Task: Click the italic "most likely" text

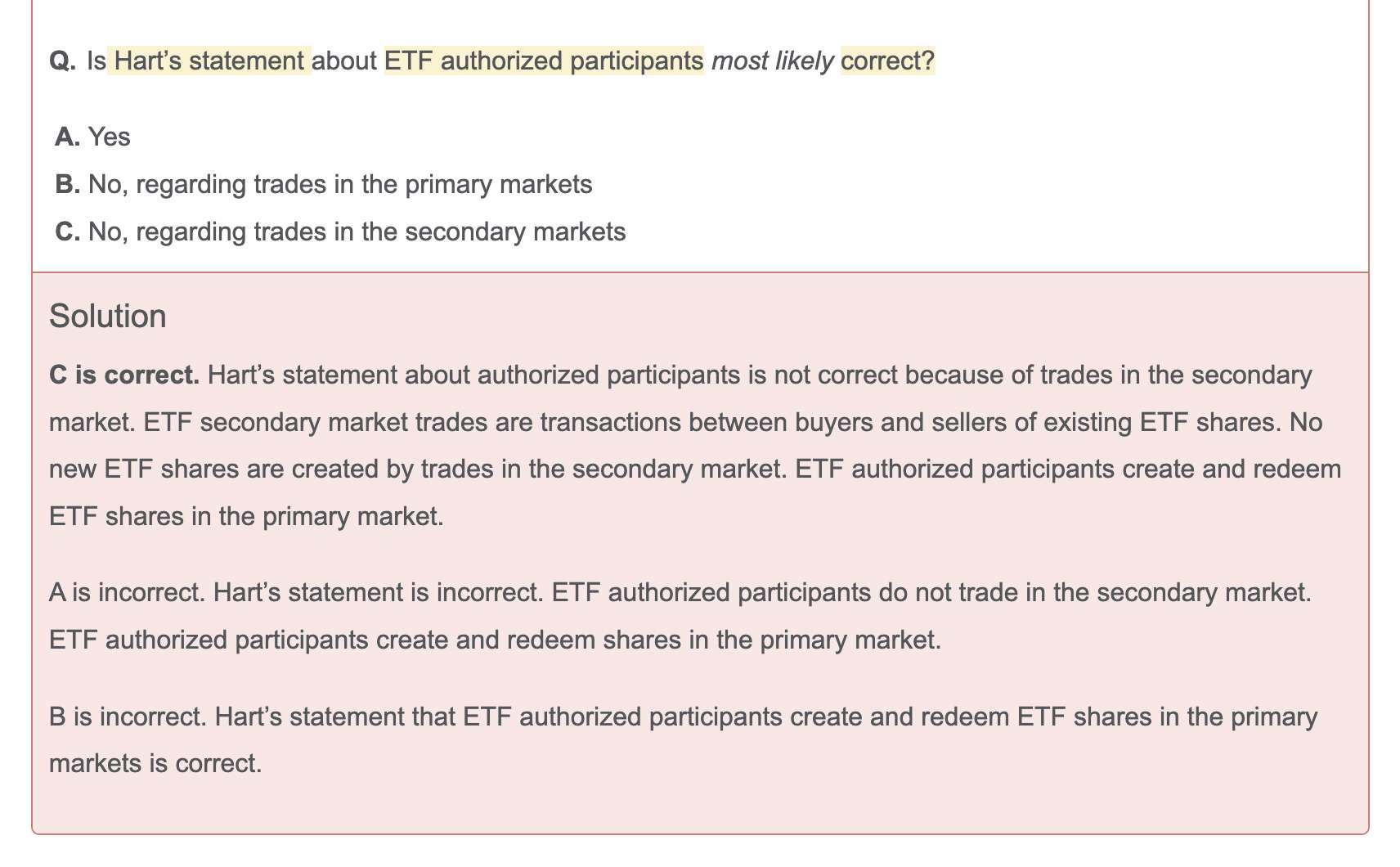Action: point(773,61)
